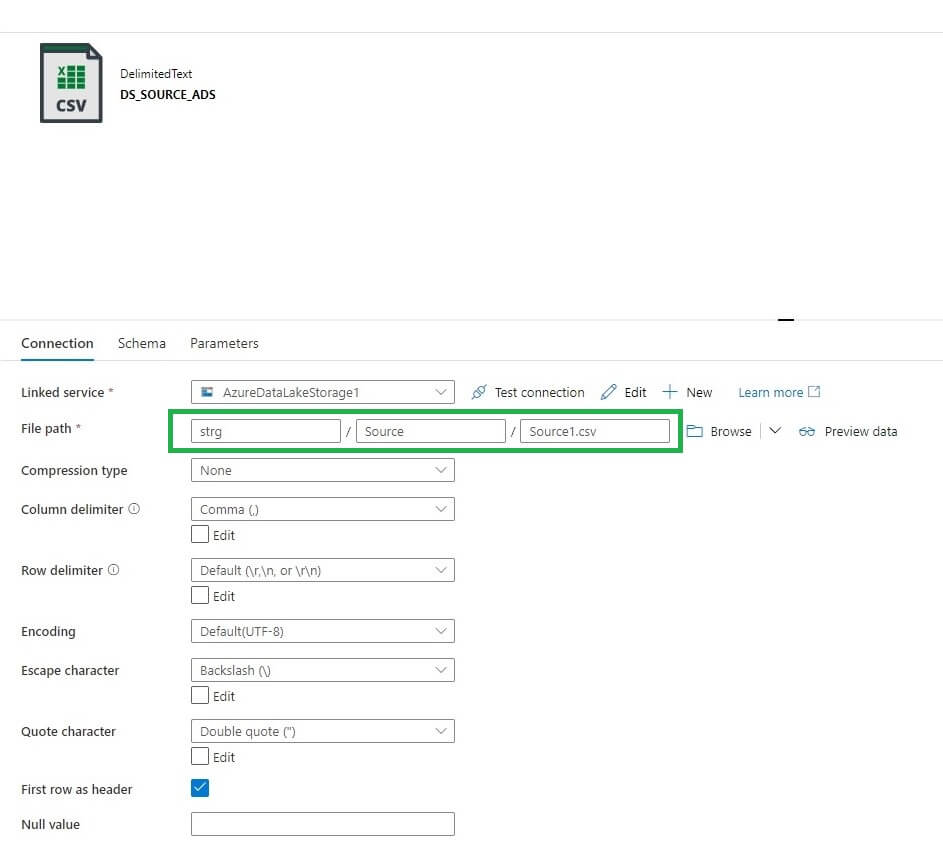Open the Row delimiter dropdown
Screen dimensions: 943x851
click(x=322, y=570)
